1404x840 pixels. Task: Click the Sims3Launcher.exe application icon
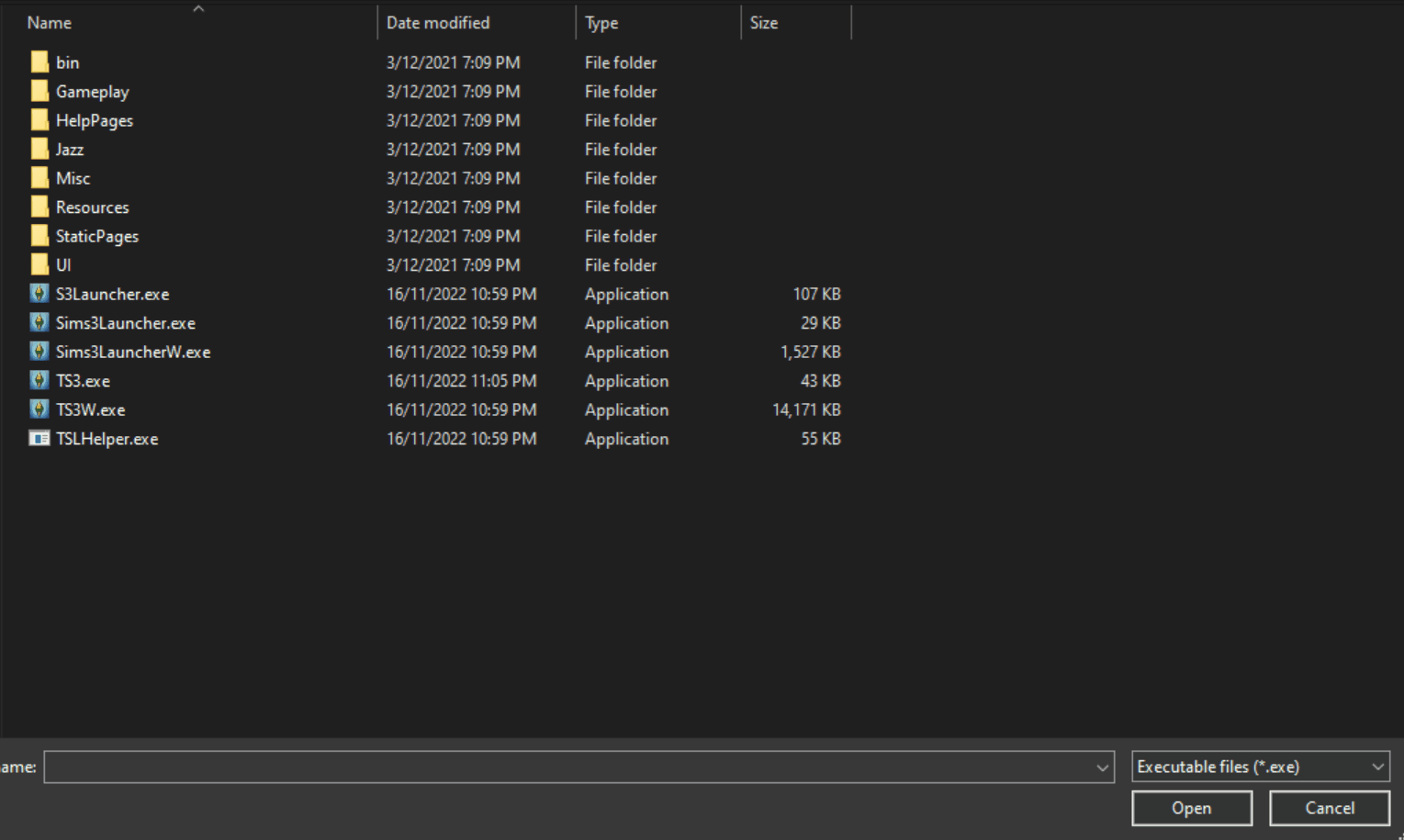click(x=39, y=323)
